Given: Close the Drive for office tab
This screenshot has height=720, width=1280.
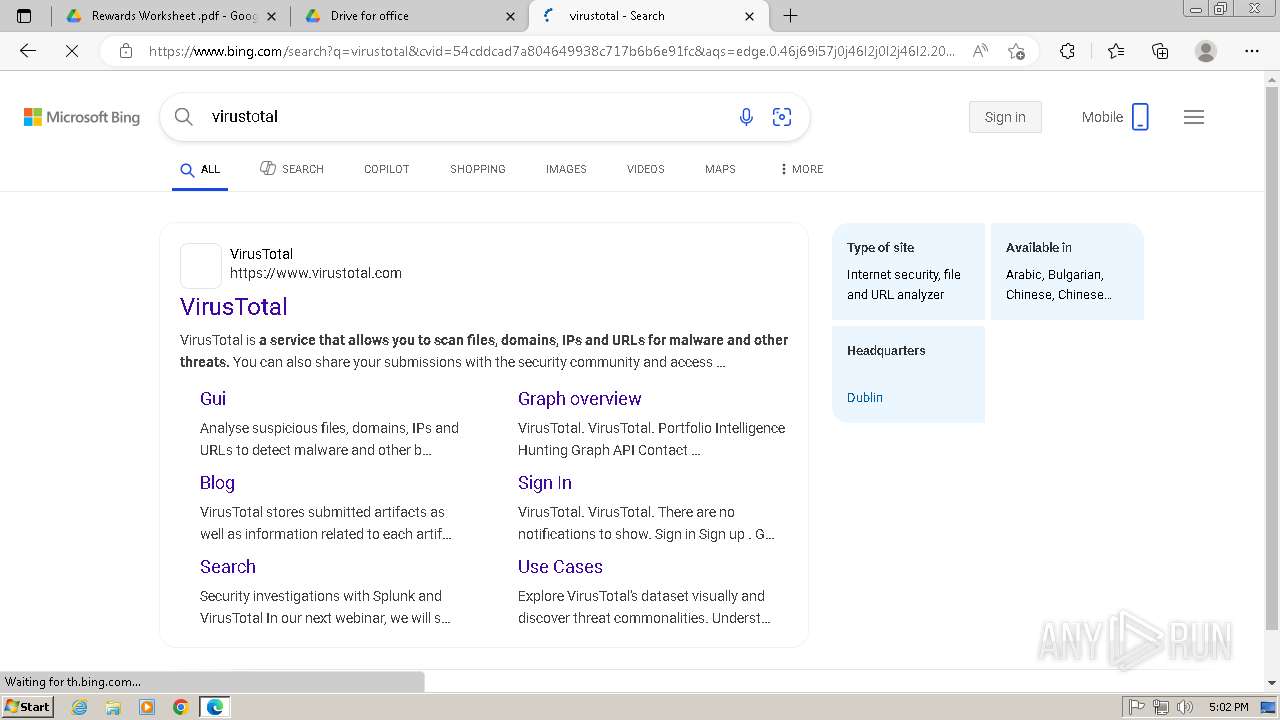Looking at the screenshot, I should (x=511, y=16).
